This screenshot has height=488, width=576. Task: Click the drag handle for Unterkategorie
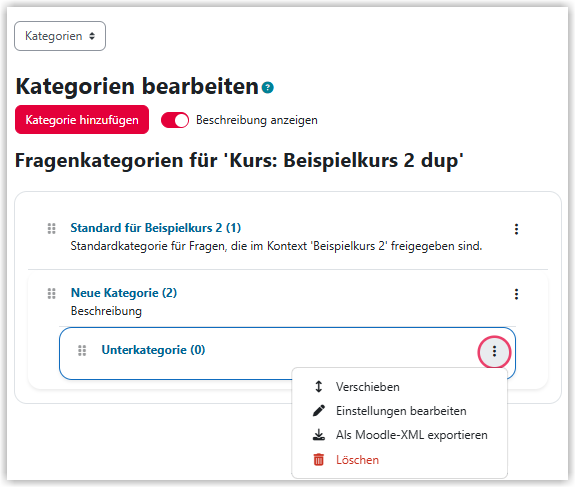point(82,351)
